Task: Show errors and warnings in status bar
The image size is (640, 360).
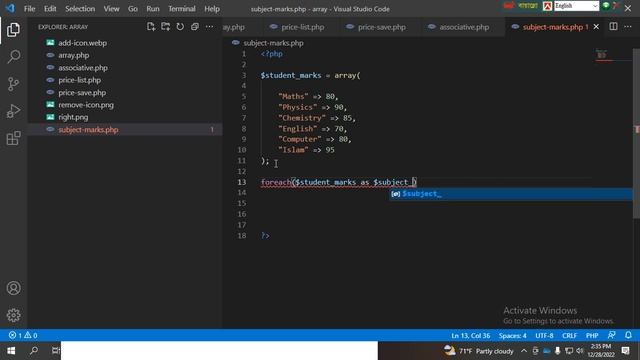Action: 23,335
